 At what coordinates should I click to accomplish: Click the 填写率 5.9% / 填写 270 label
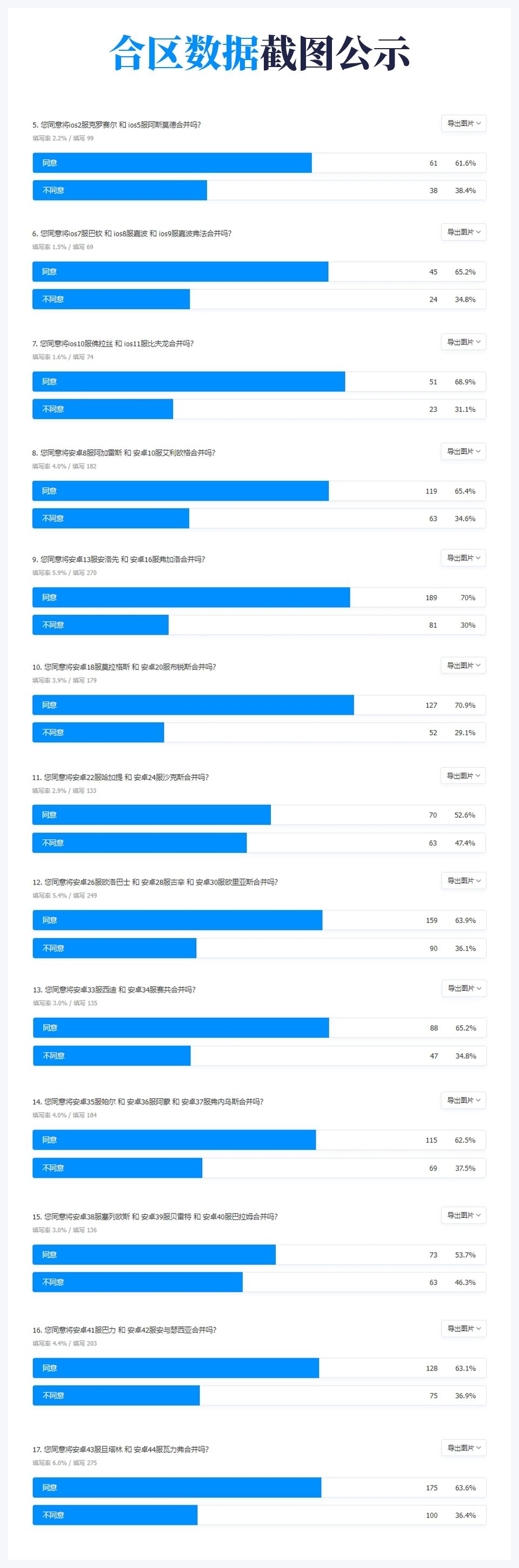(64, 573)
